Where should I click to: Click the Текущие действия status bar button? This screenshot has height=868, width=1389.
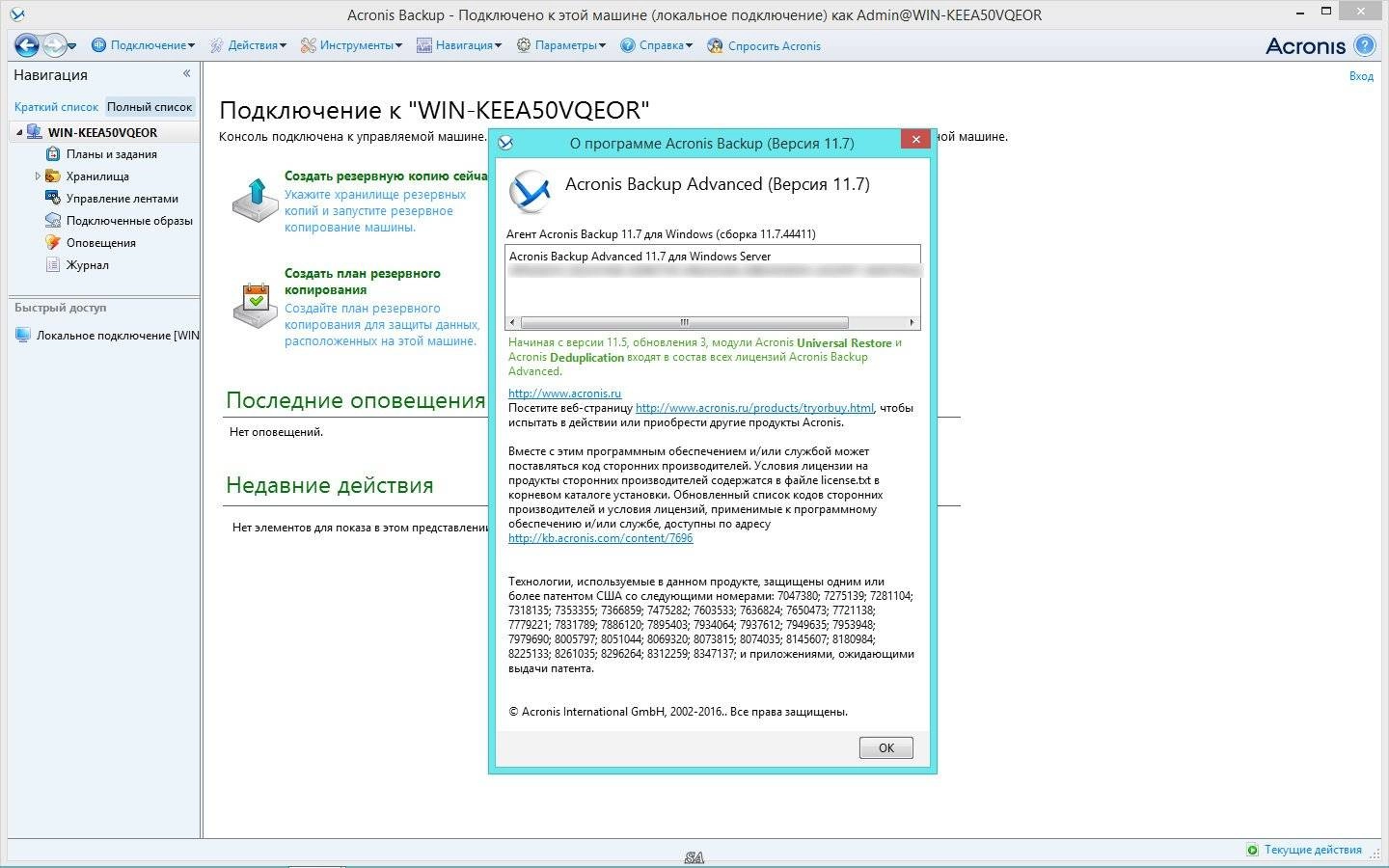(x=1304, y=850)
